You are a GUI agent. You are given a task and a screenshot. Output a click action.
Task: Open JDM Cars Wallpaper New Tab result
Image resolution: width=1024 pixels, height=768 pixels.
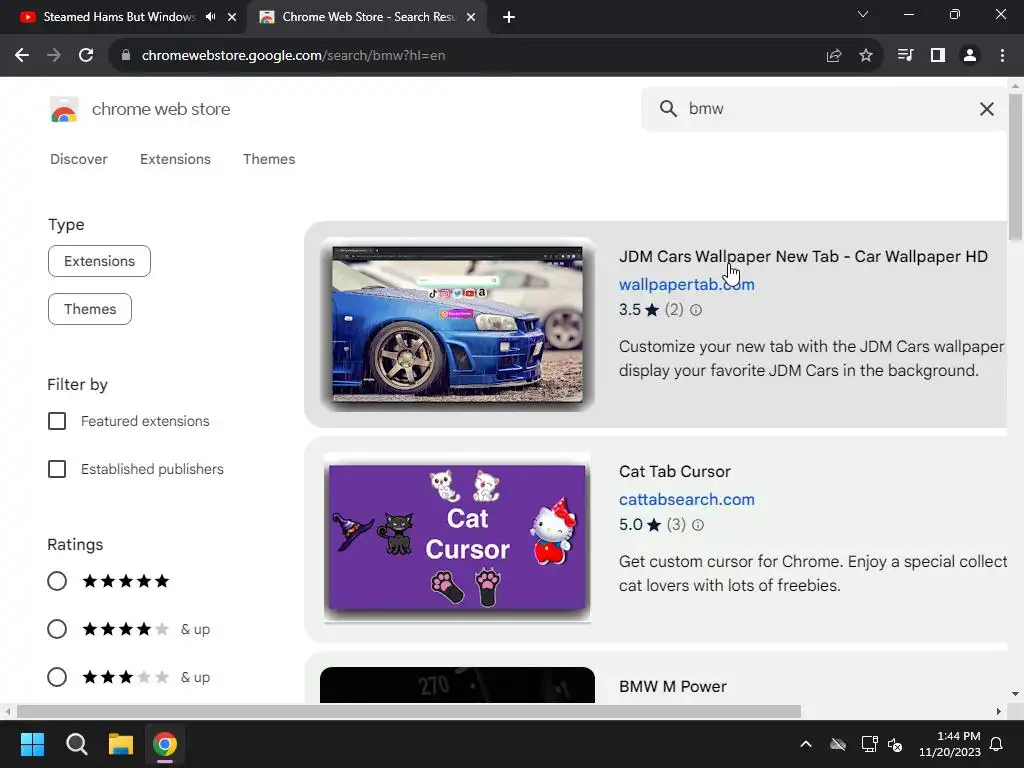tap(803, 257)
